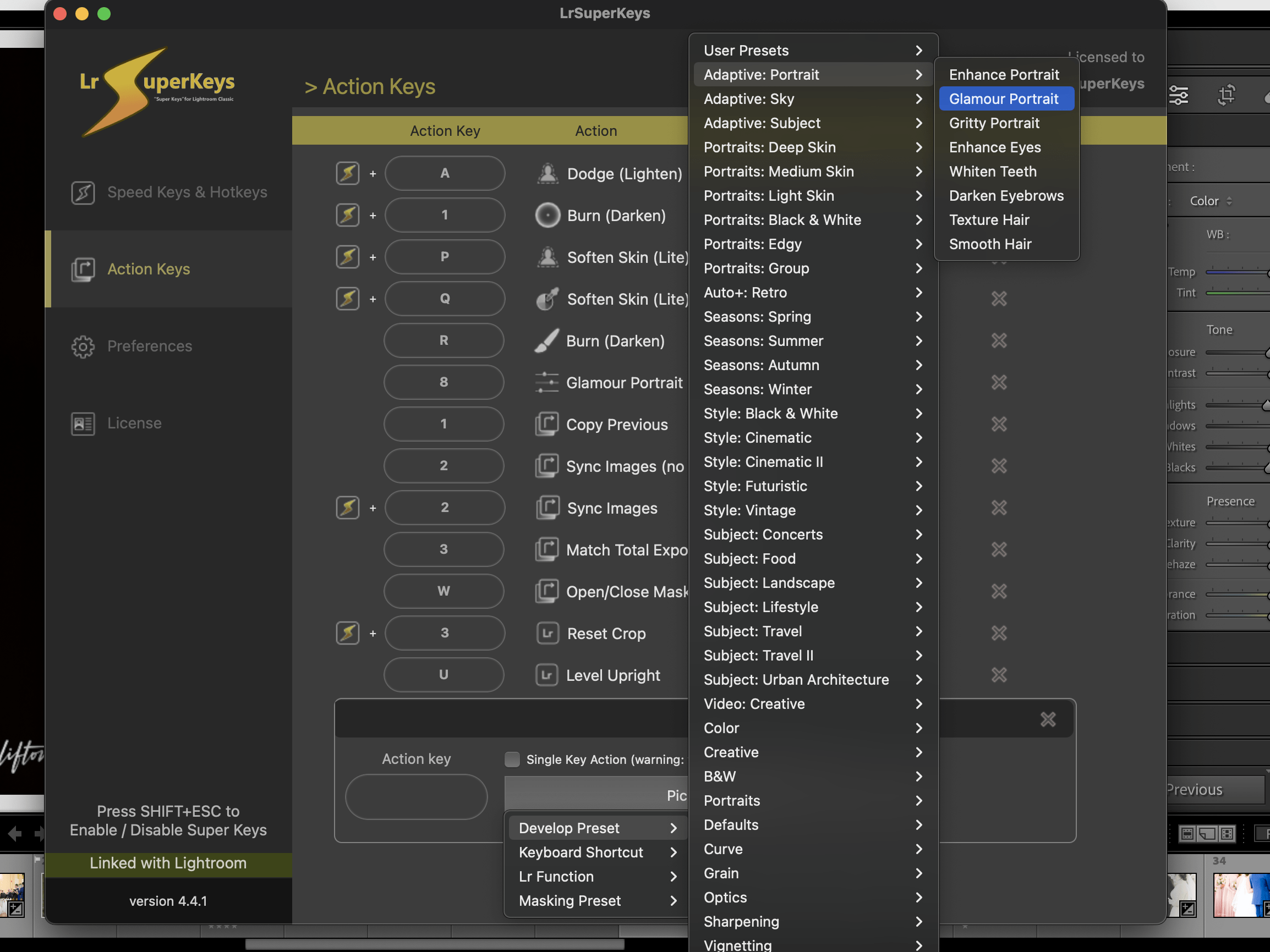Click the 8 action key button
This screenshot has height=952, width=1270.
[444, 382]
